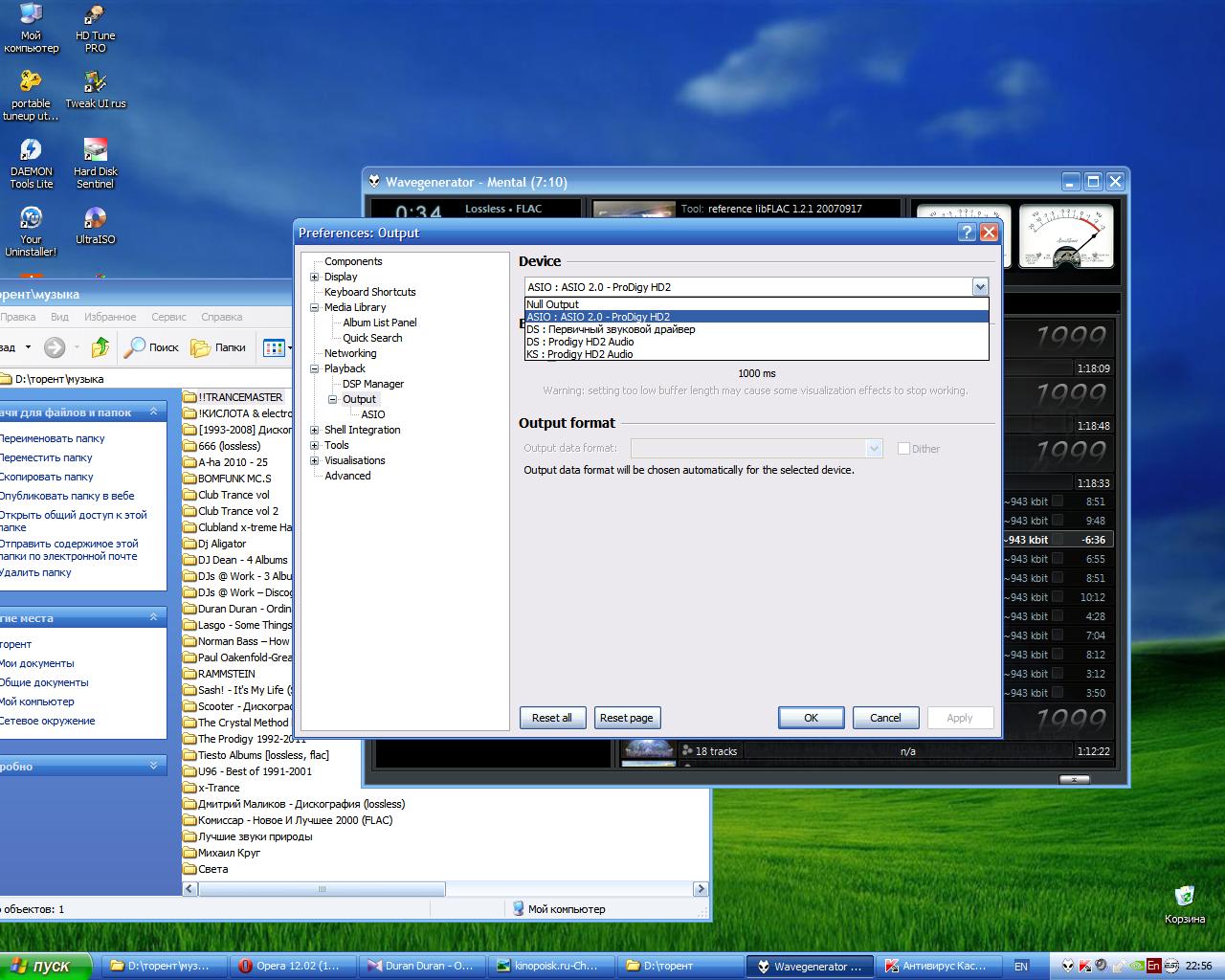Open the Device dropdown arrow

979,287
